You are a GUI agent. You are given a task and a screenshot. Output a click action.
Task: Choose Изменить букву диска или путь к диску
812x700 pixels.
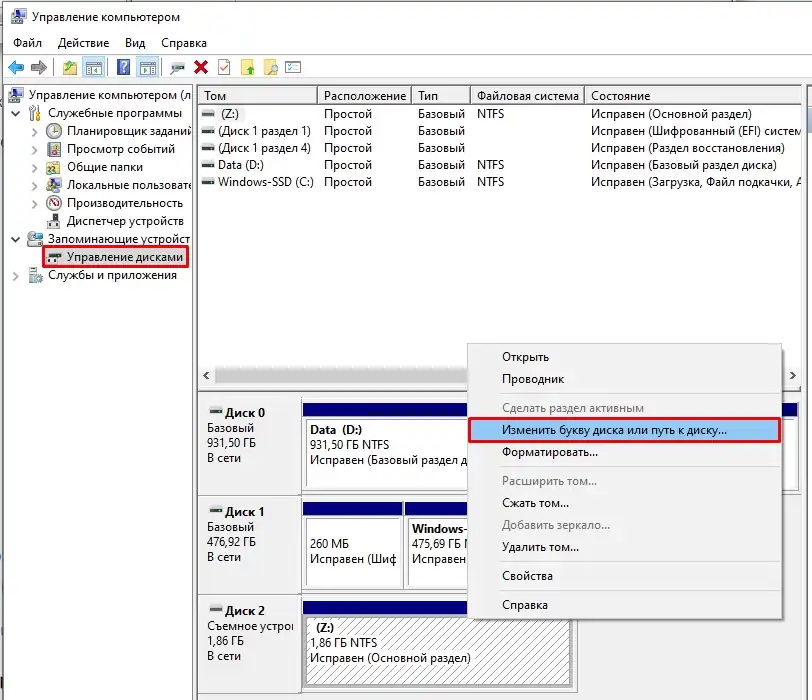click(x=614, y=430)
